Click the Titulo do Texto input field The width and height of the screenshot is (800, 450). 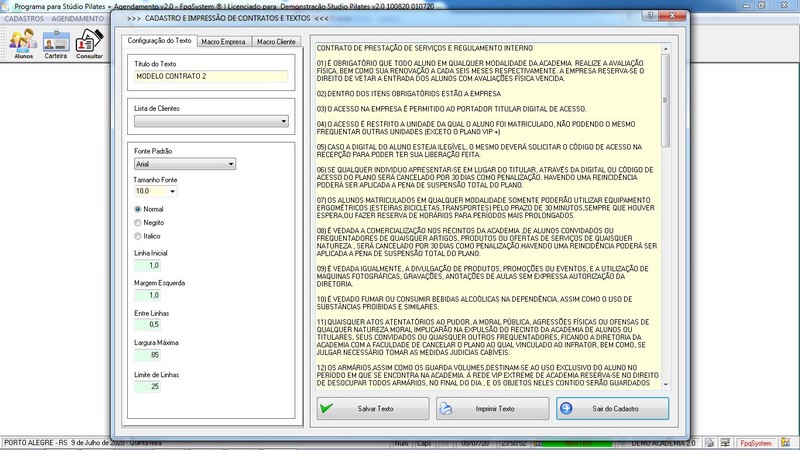[211, 77]
